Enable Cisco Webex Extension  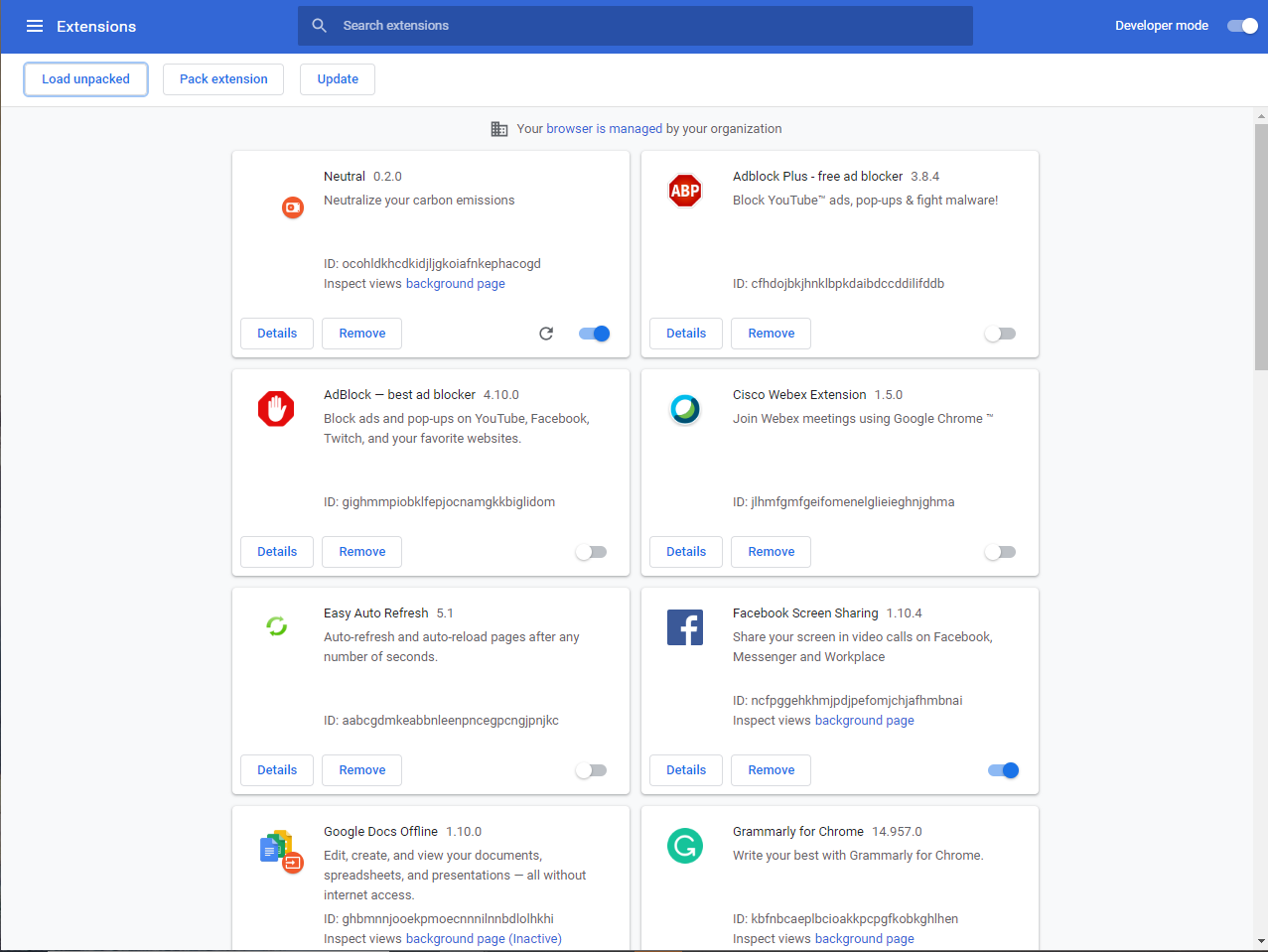click(x=1000, y=552)
